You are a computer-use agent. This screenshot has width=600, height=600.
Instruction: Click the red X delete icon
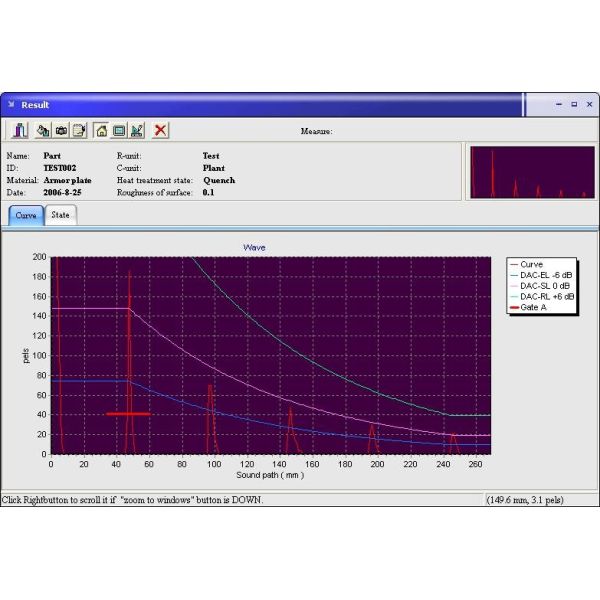[160, 130]
